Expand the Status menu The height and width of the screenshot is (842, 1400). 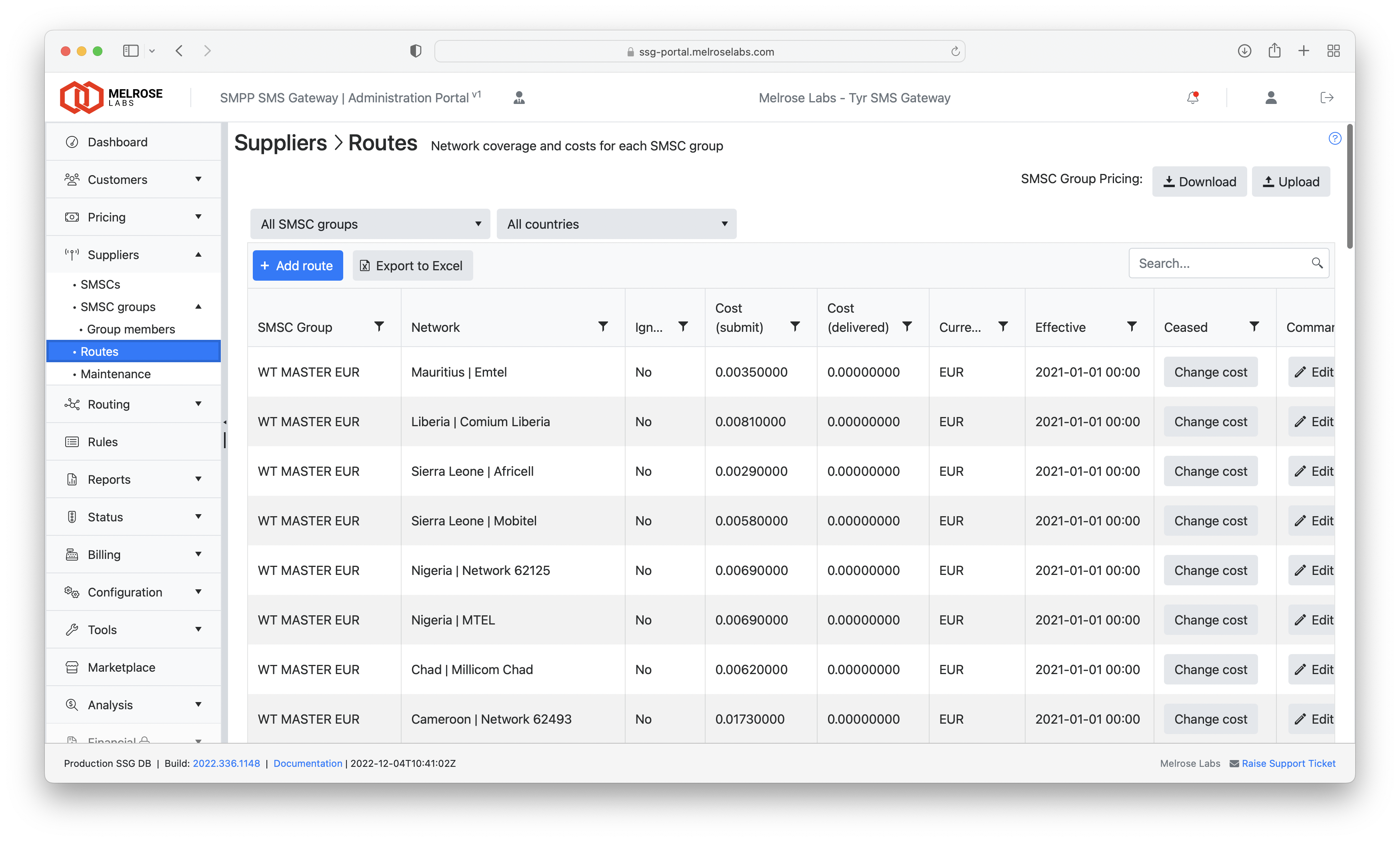(x=133, y=516)
